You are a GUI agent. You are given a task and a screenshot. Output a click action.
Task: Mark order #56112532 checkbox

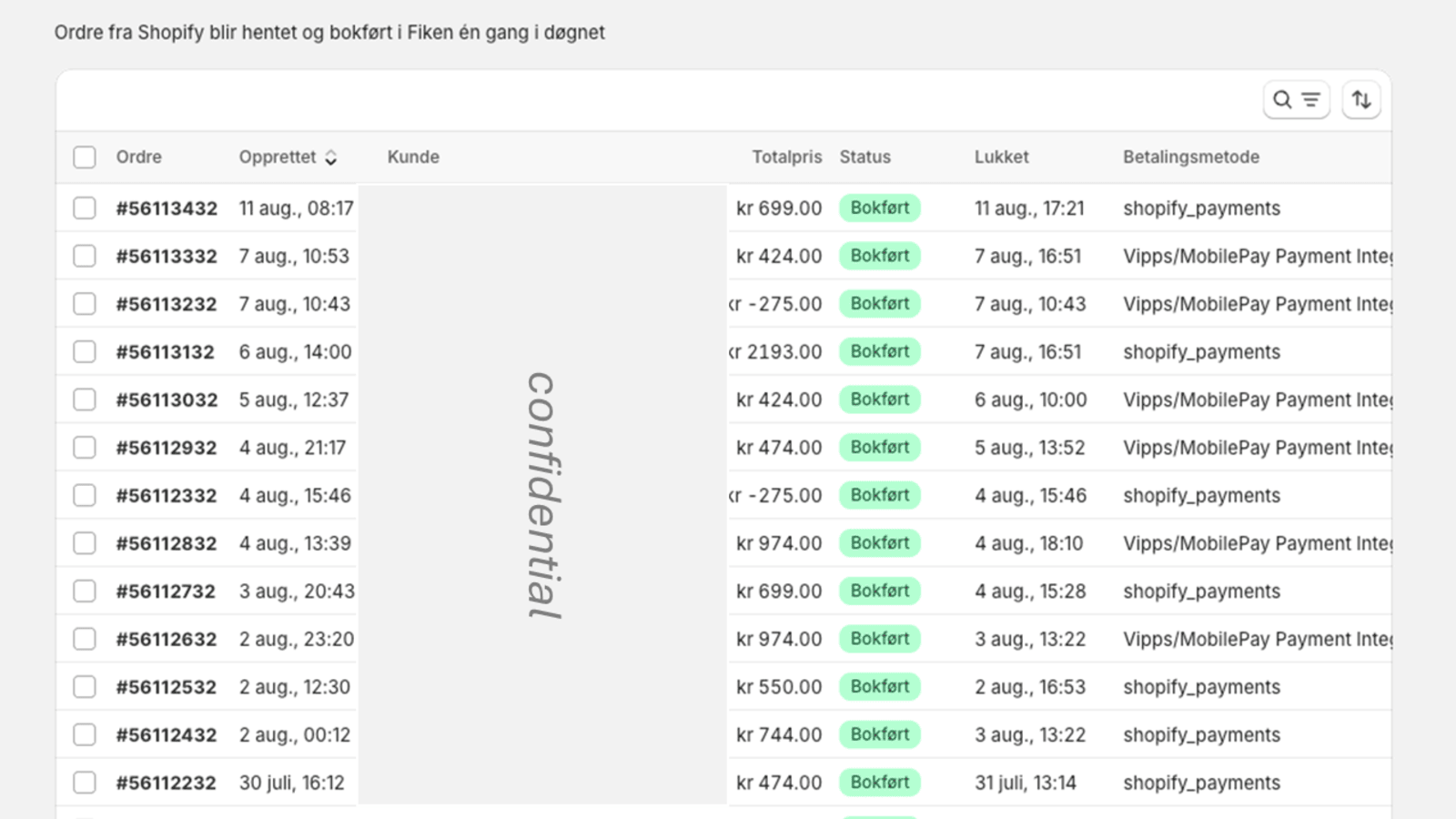point(85,687)
